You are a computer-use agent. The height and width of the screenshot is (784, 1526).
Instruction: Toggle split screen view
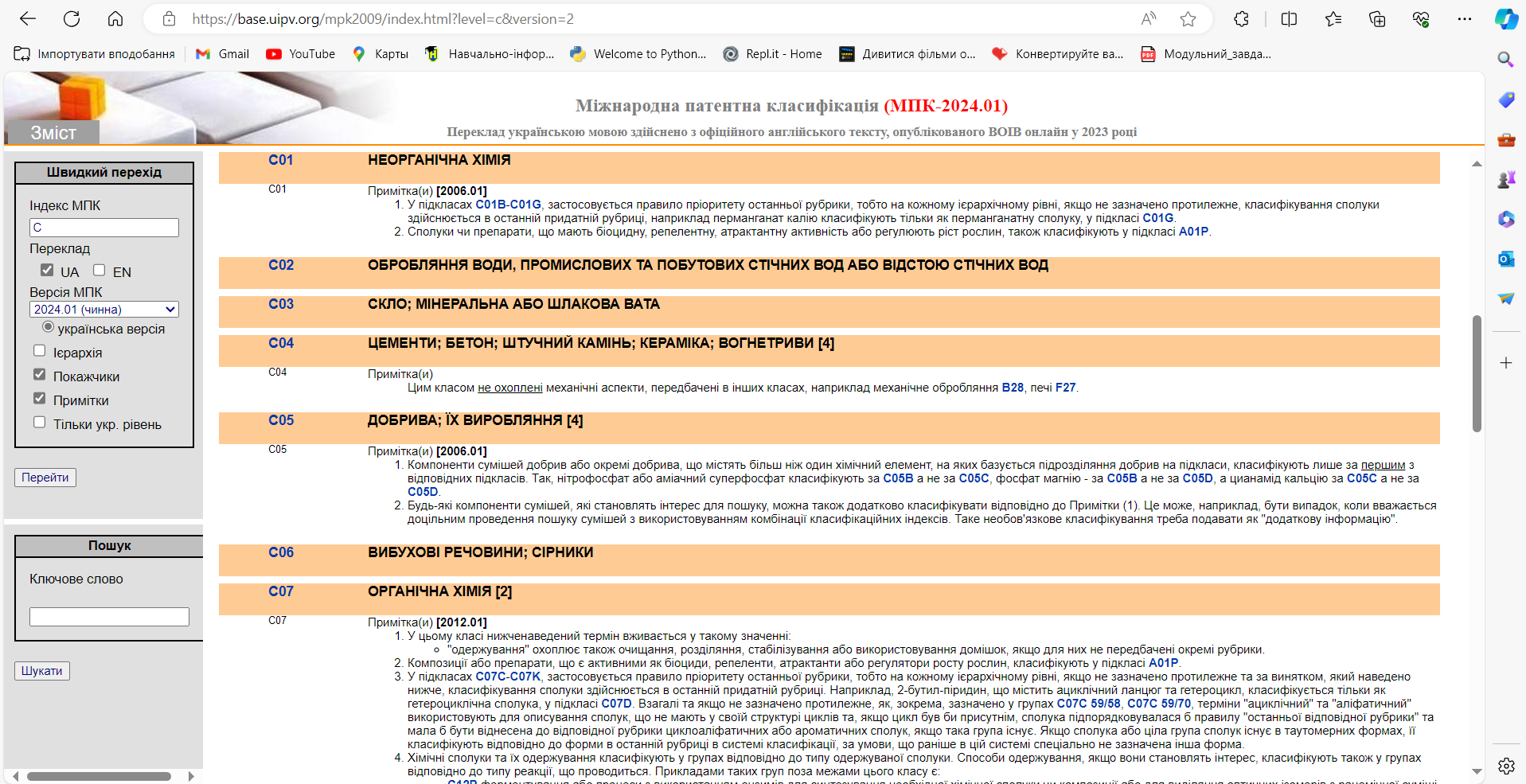(x=1289, y=19)
